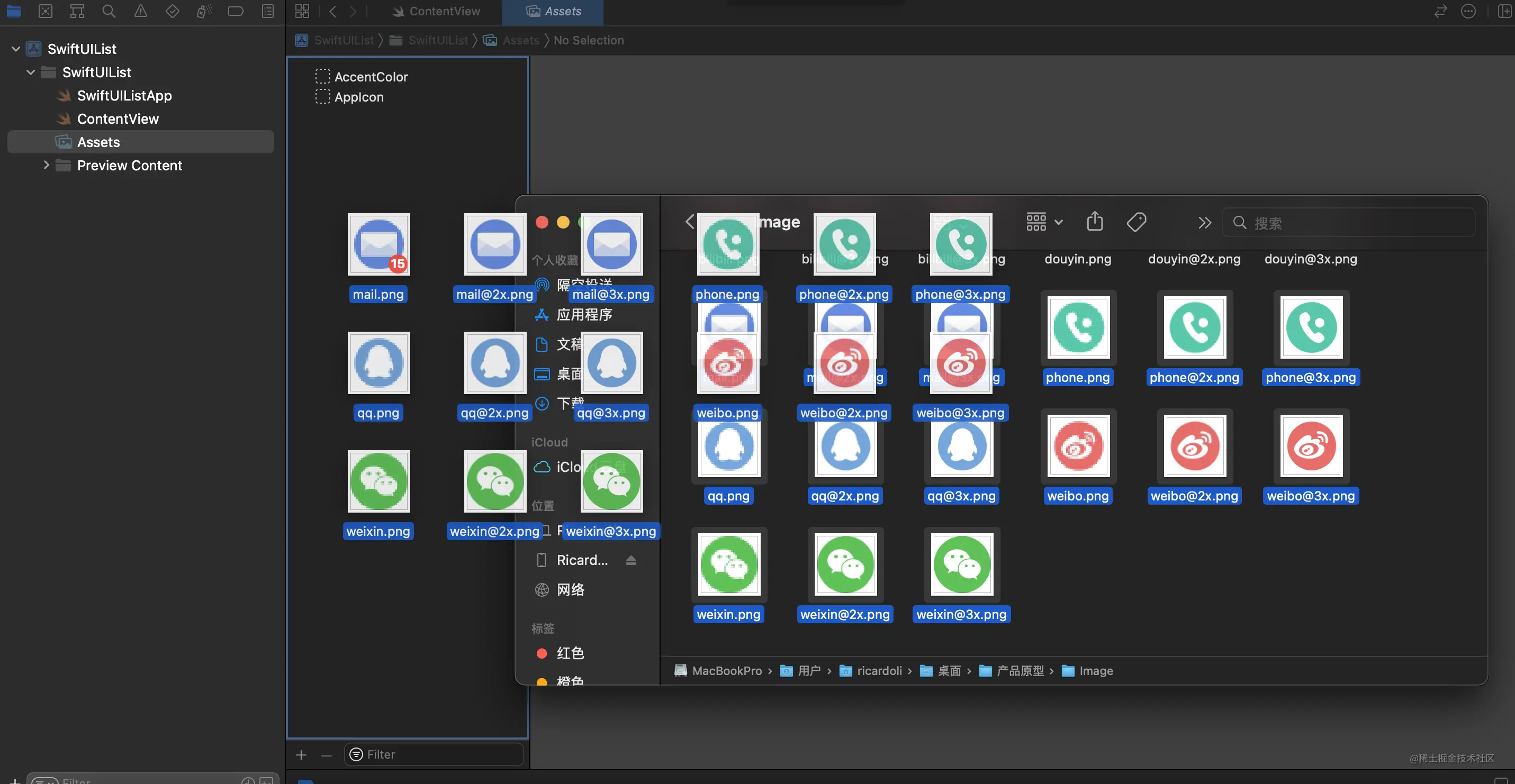Go back with editor back arrow
The height and width of the screenshot is (784, 1515).
click(x=333, y=11)
